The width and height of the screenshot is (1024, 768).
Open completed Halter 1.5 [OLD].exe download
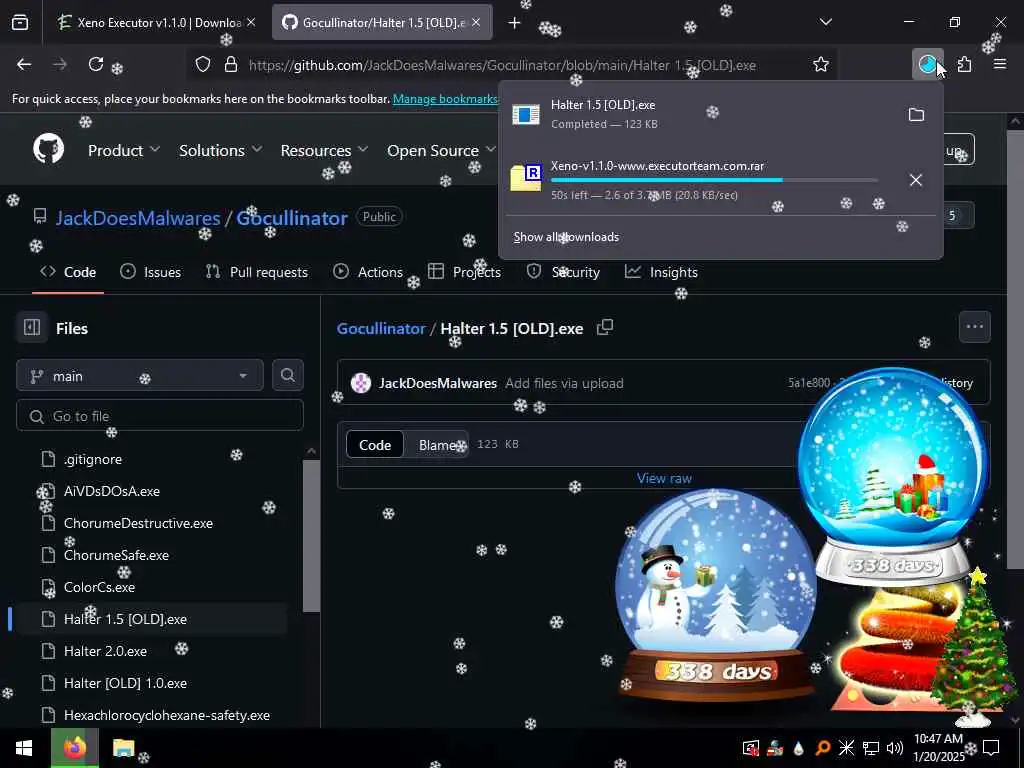(x=702, y=114)
